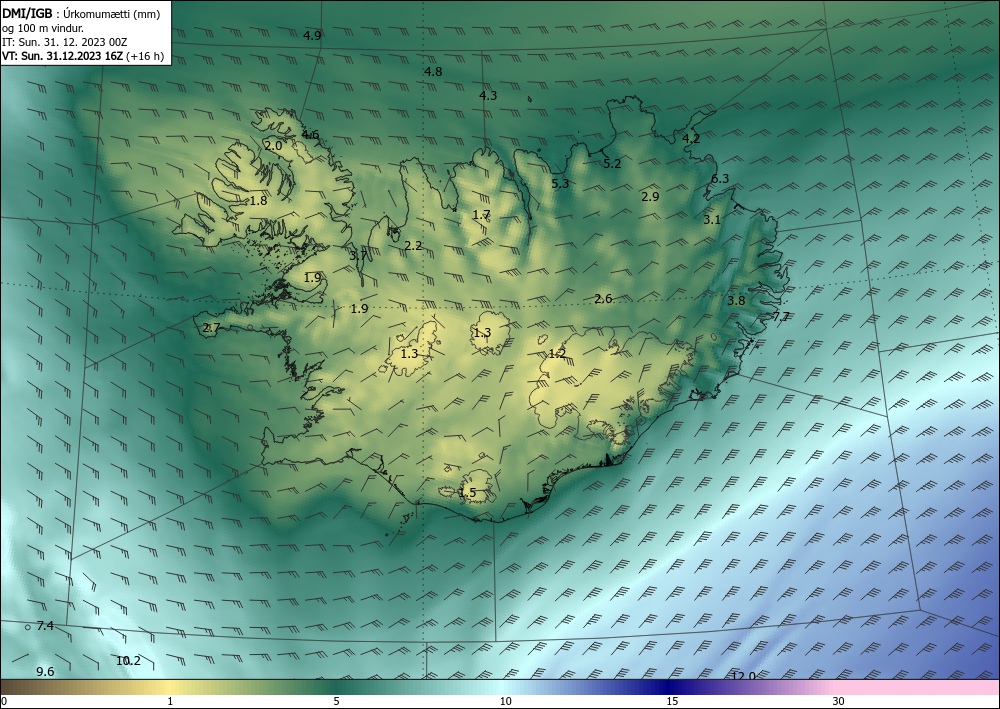
Task: Click the legend tick label 0
Action: [x=4, y=701]
